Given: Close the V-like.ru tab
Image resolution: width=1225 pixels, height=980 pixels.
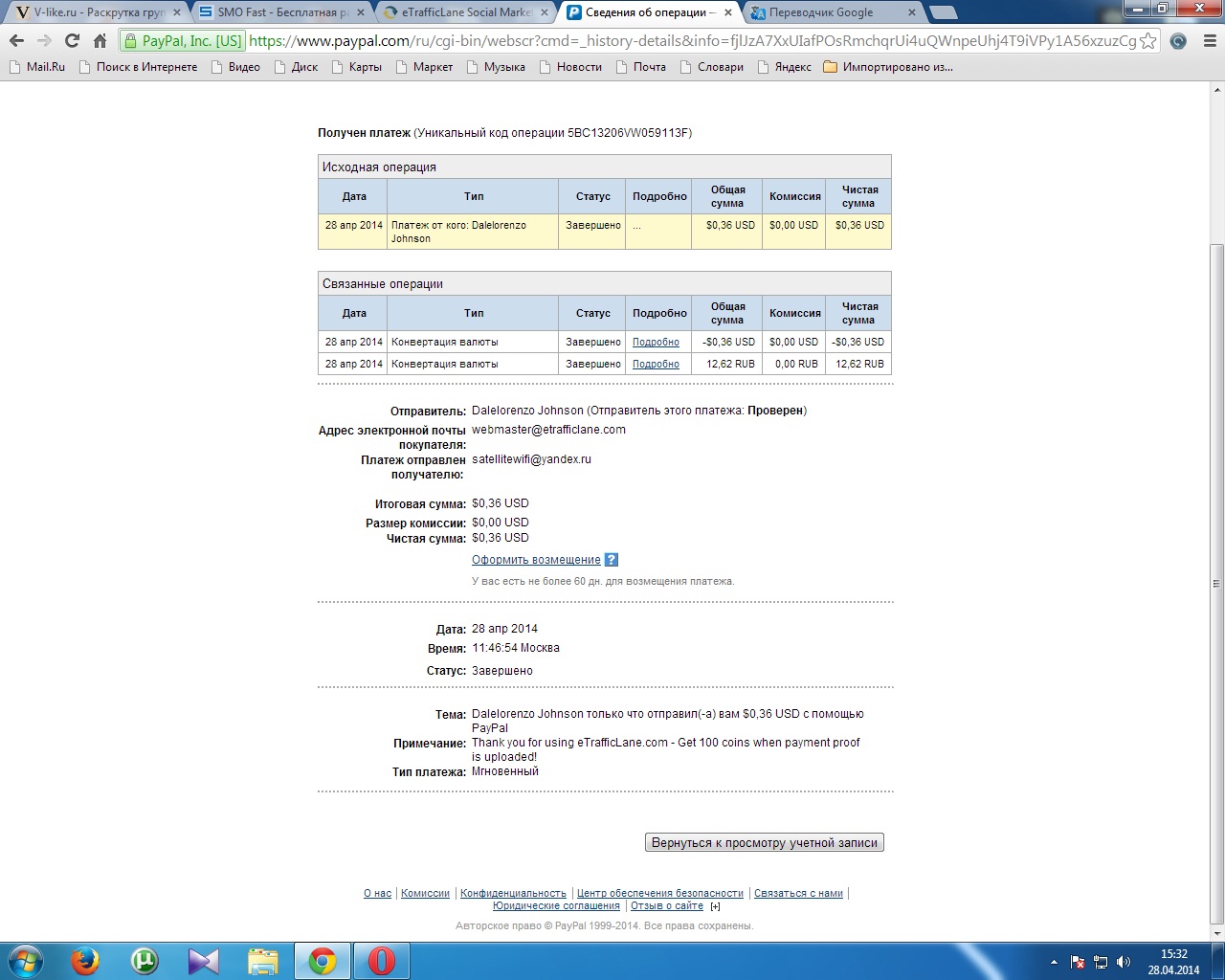Looking at the screenshot, I should click(176, 12).
